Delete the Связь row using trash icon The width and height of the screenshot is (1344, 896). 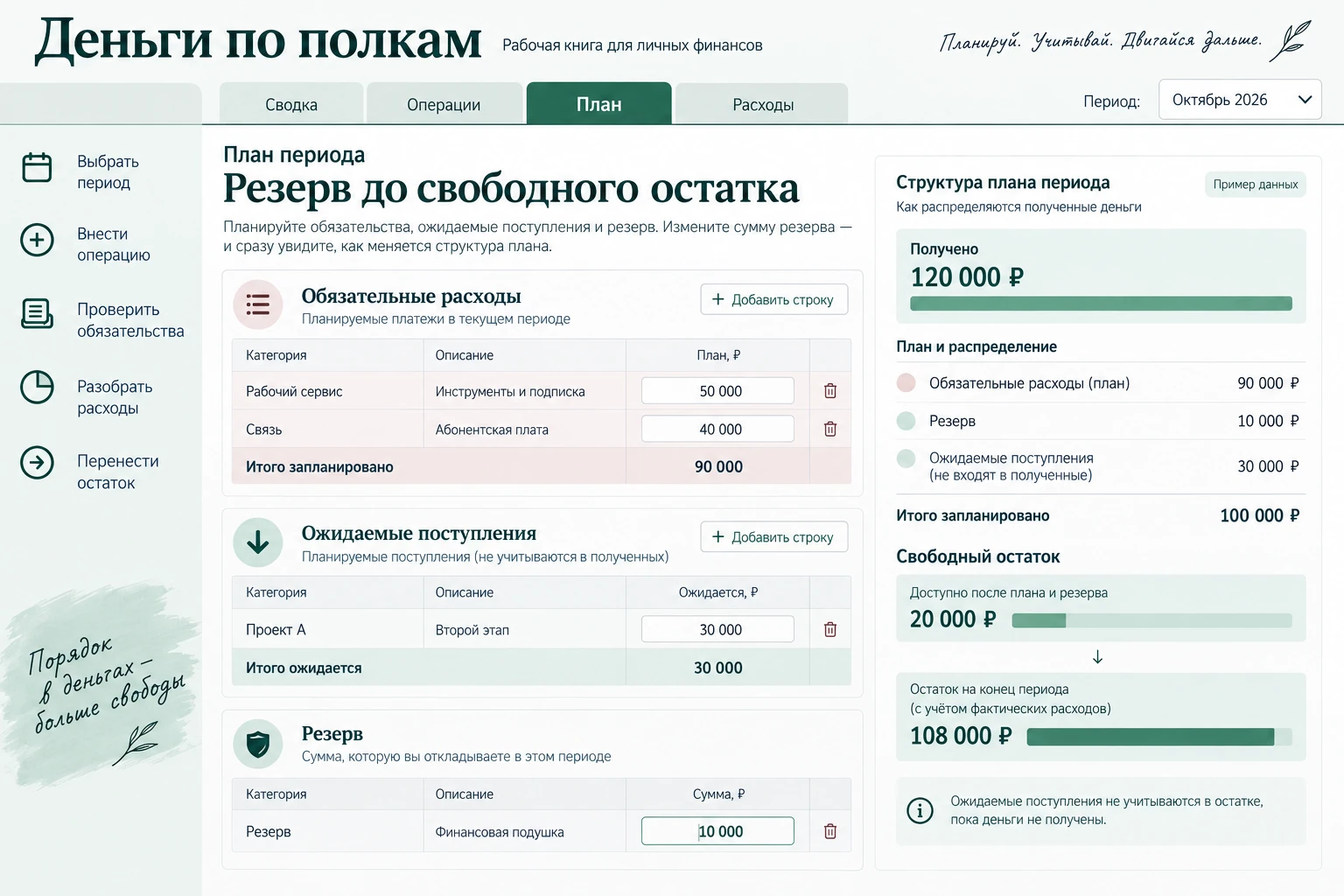pos(830,429)
